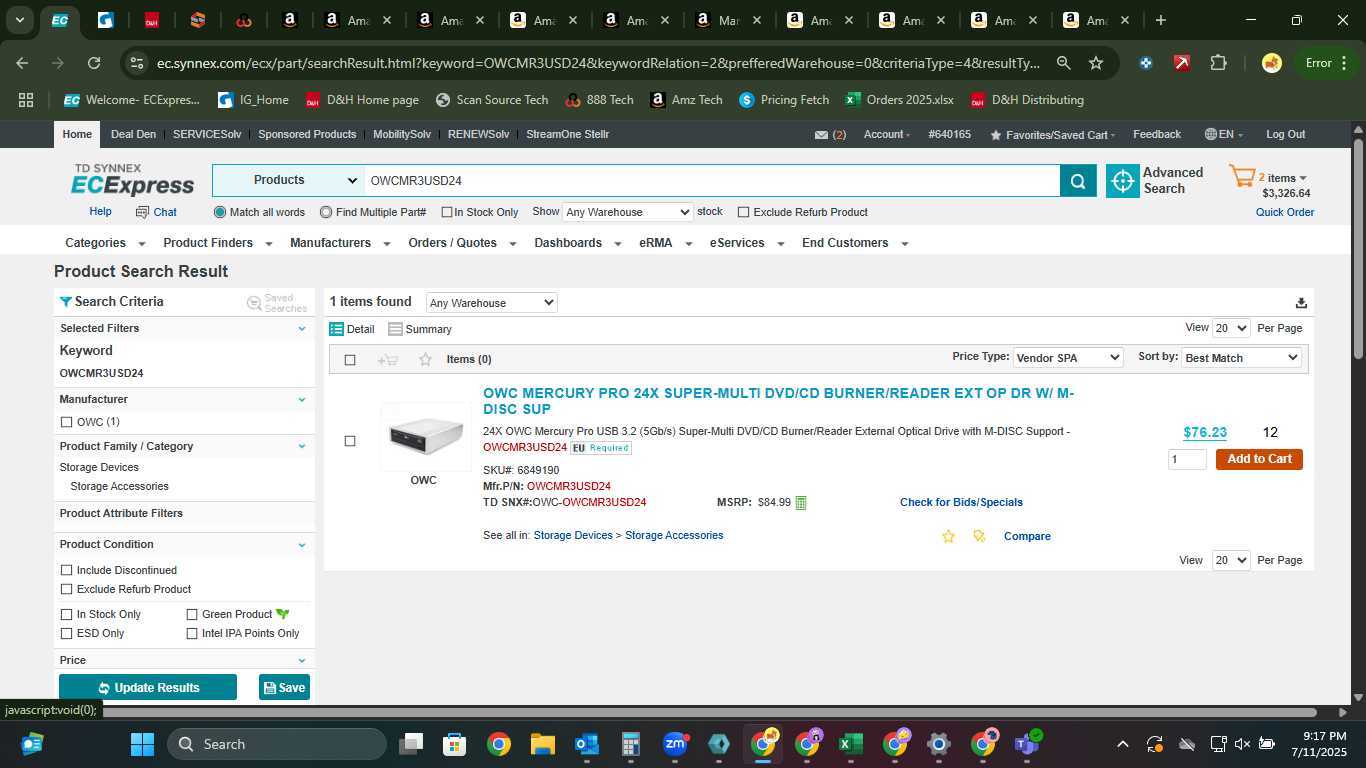The image size is (1366, 768).
Task: Click Chrome reload page button
Action: 94,63
